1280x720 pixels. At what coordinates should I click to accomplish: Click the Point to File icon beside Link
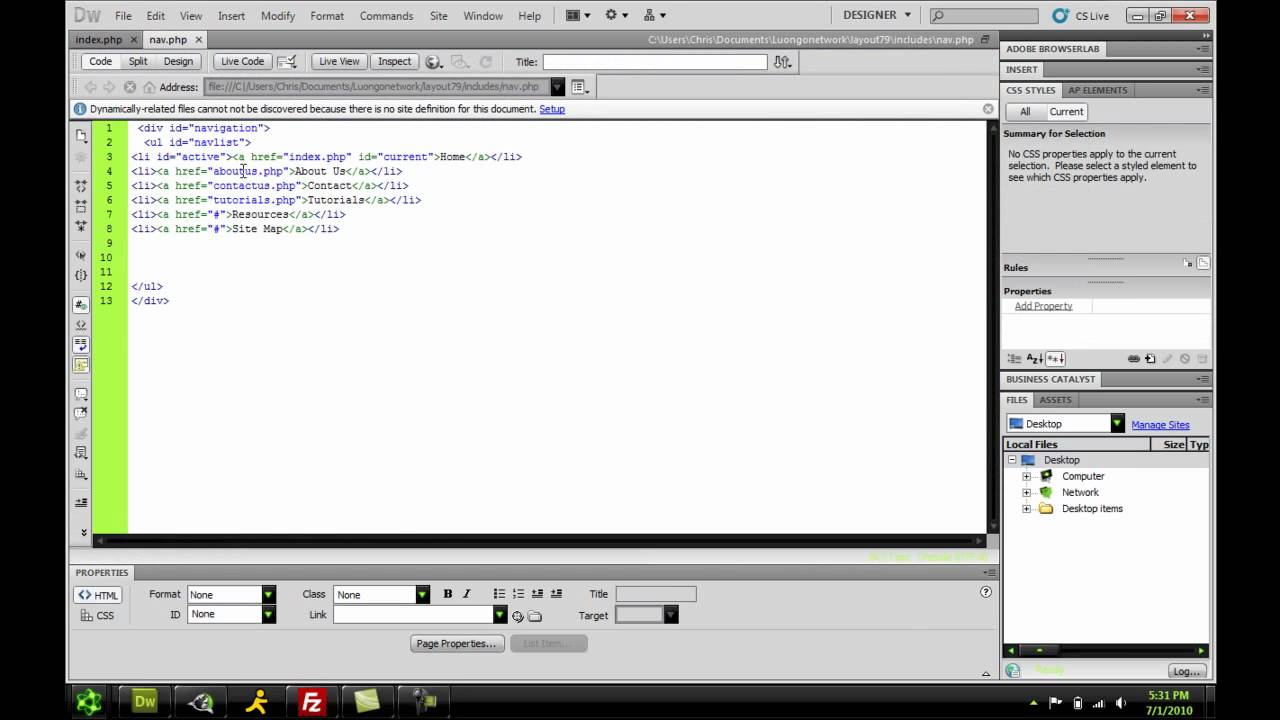(x=517, y=616)
